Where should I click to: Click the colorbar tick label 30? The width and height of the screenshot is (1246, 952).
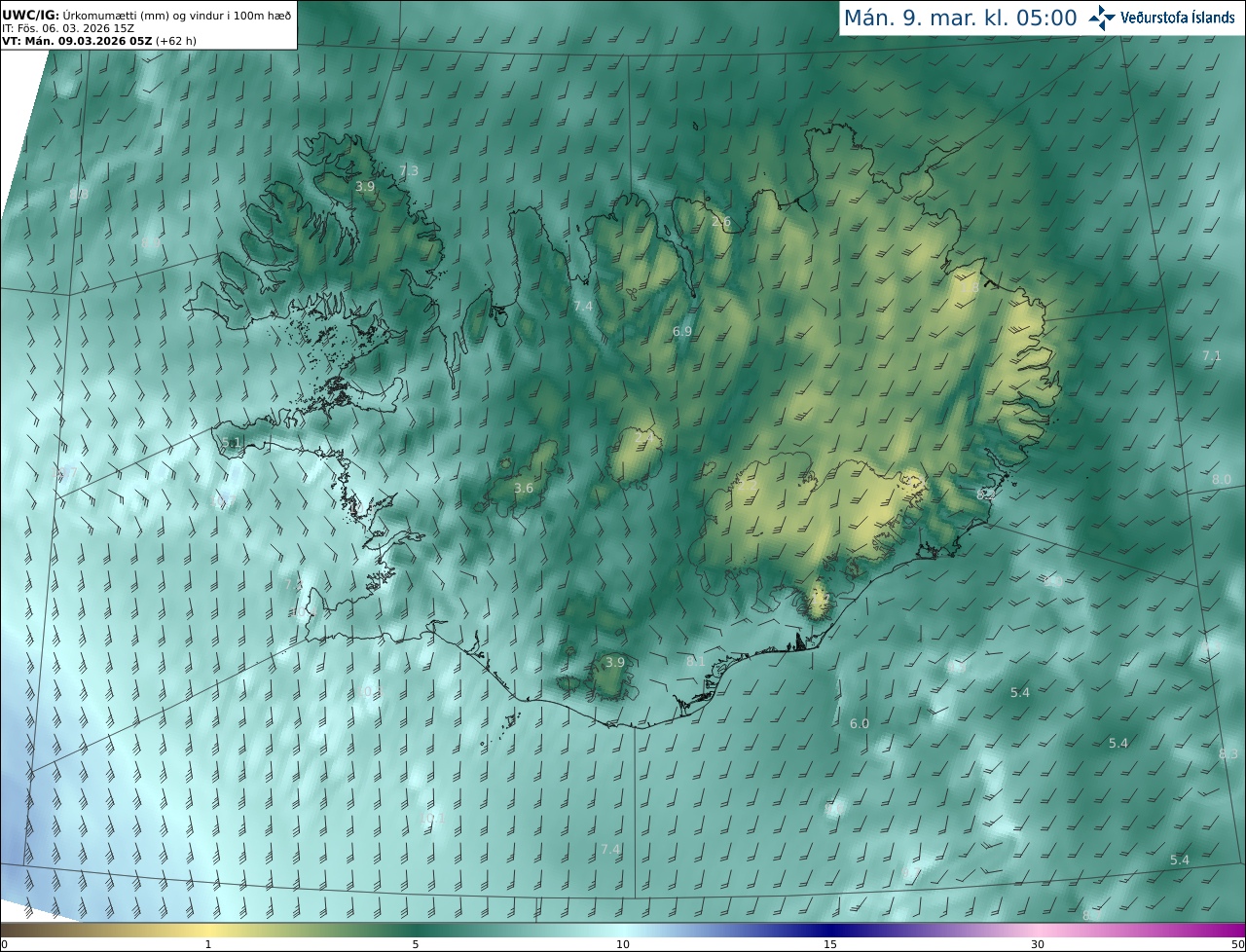point(1038,944)
